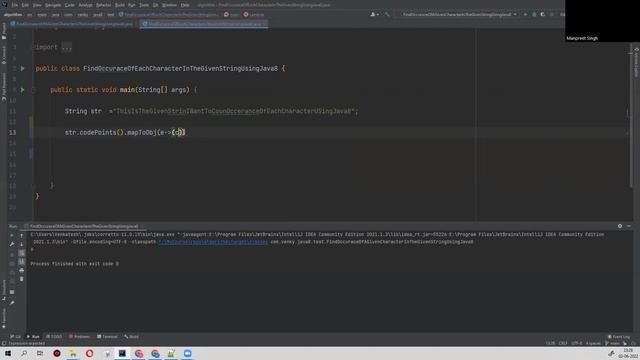Click the Rerun icon in Run panel
Screen dimensions: 640x360
(x=12, y=236)
